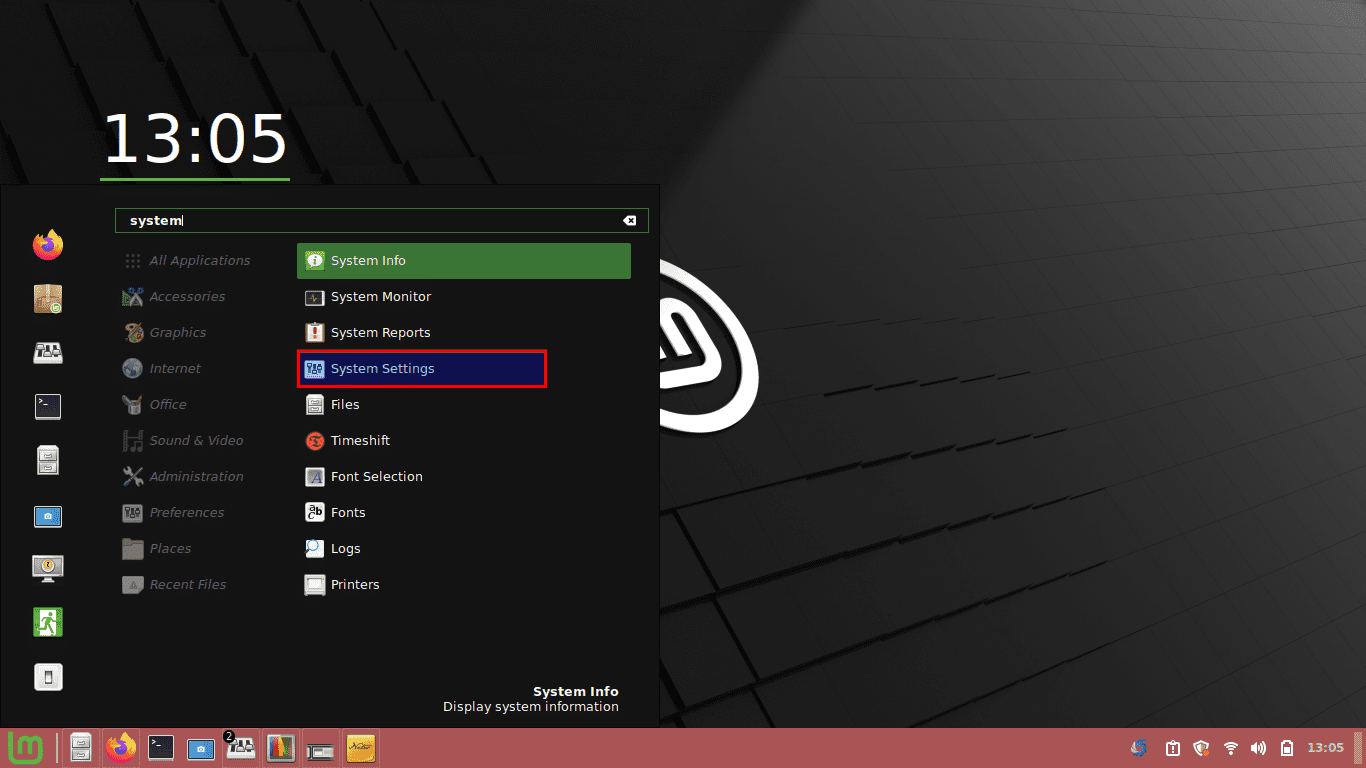This screenshot has width=1366, height=768.
Task: Open the firewall shield icon in system tray
Action: pos(1200,747)
